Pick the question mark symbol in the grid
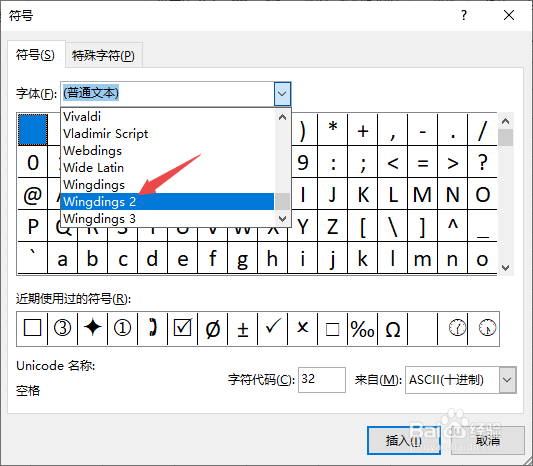Screen dimensions: 533x466 [483, 162]
